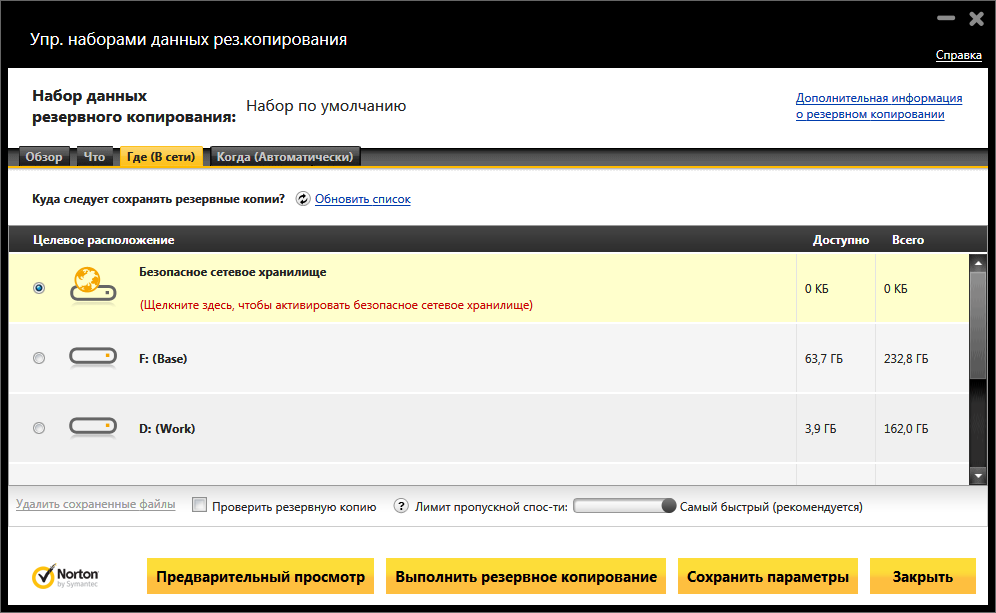Select the F: (Base) radio button
This screenshot has width=996, height=613.
[39, 358]
